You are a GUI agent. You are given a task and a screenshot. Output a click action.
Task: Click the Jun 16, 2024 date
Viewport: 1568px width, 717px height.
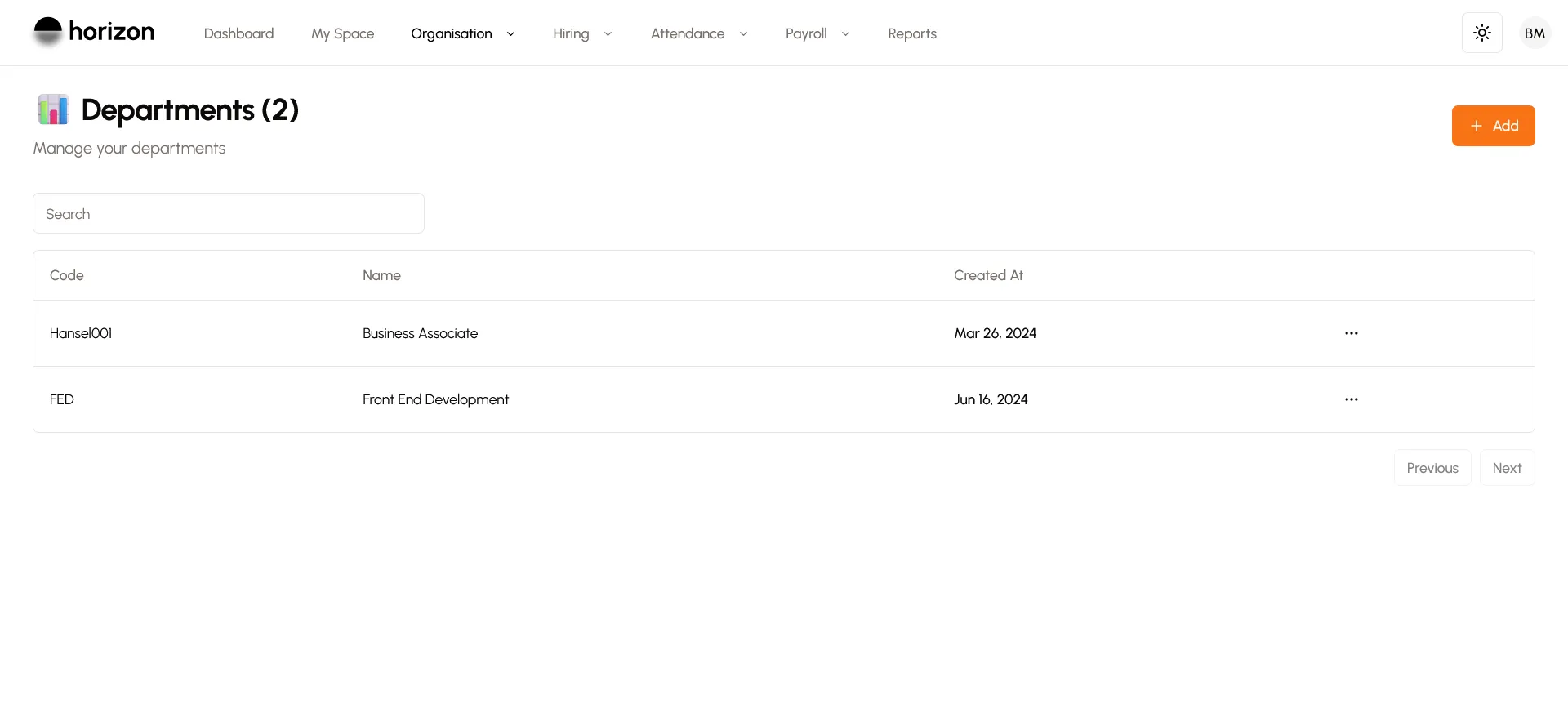pyautogui.click(x=991, y=399)
